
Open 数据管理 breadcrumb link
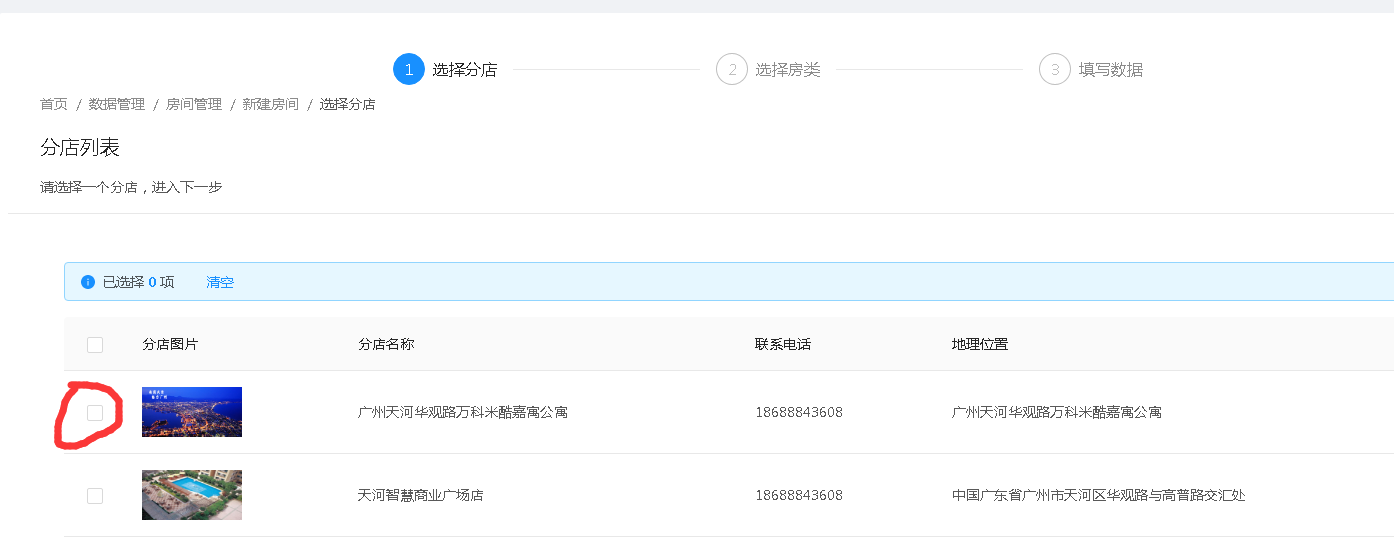click(x=117, y=104)
